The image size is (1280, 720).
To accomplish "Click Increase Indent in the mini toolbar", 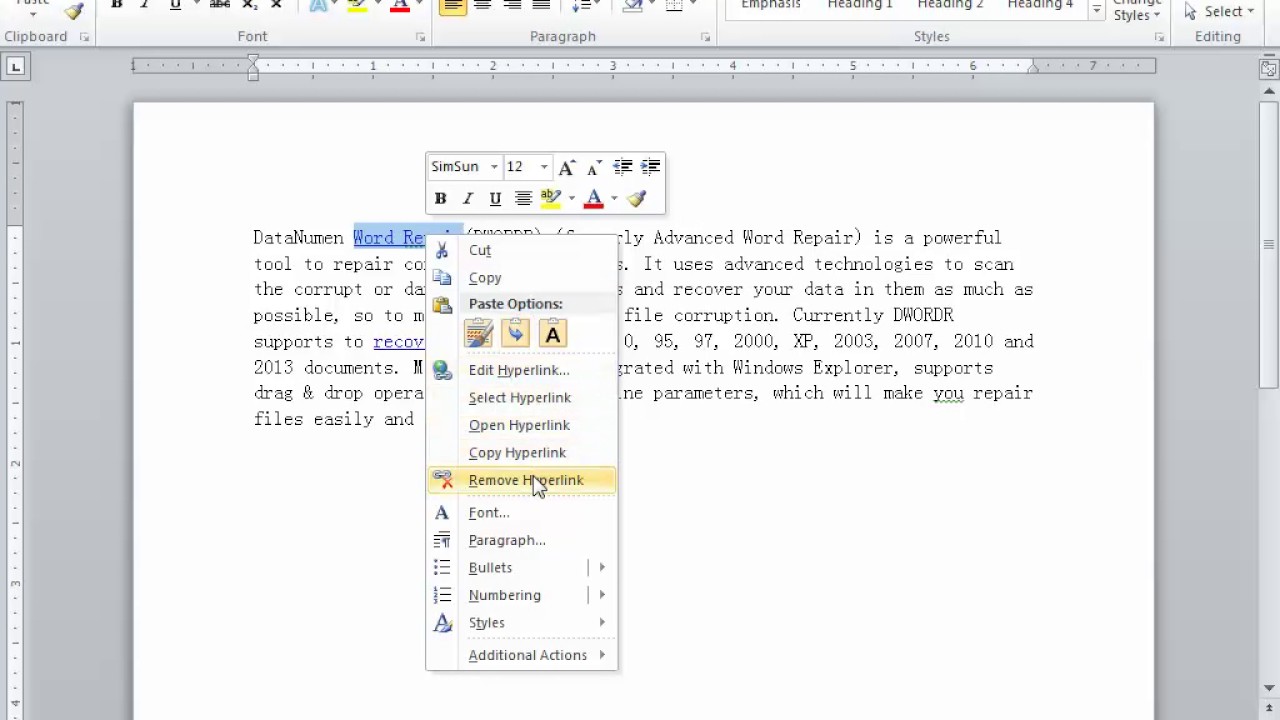I will pos(650,167).
